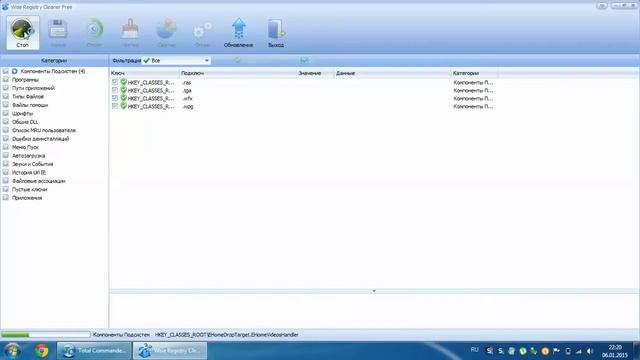Toggle checkbox for the .ras registry entry

[x=115, y=82]
